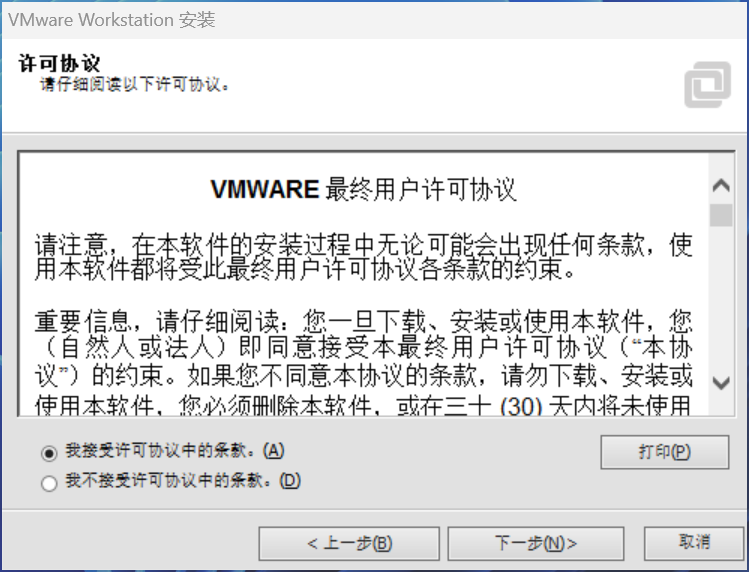Select the 我接受许可协议中的条款 radio button
749x572 pixels.
pyautogui.click(x=49, y=453)
